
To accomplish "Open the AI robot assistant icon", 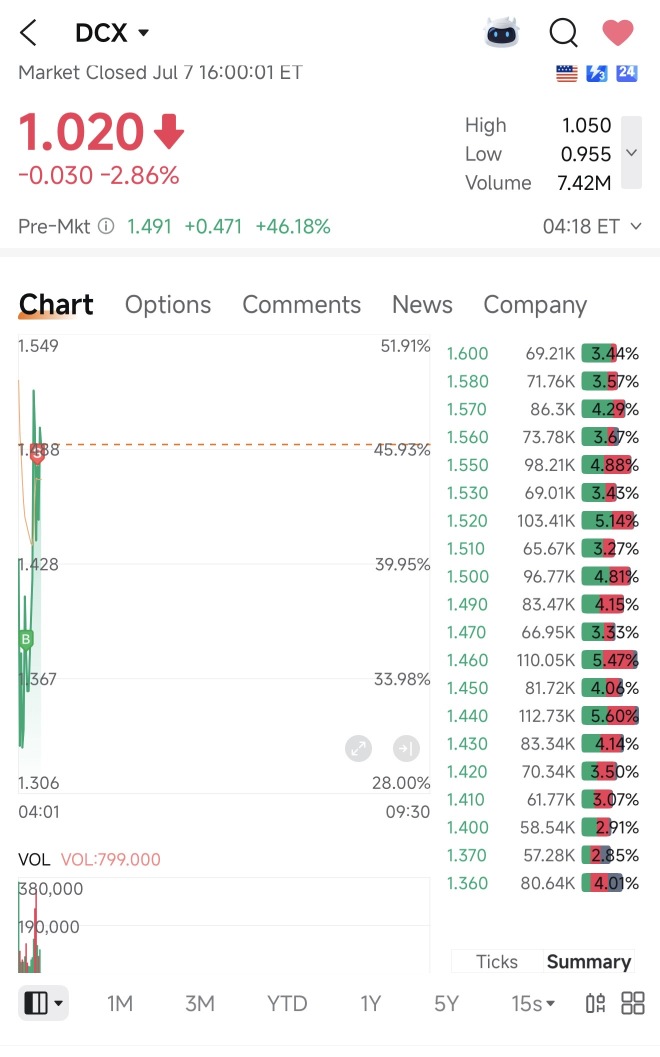I will tap(502, 32).
